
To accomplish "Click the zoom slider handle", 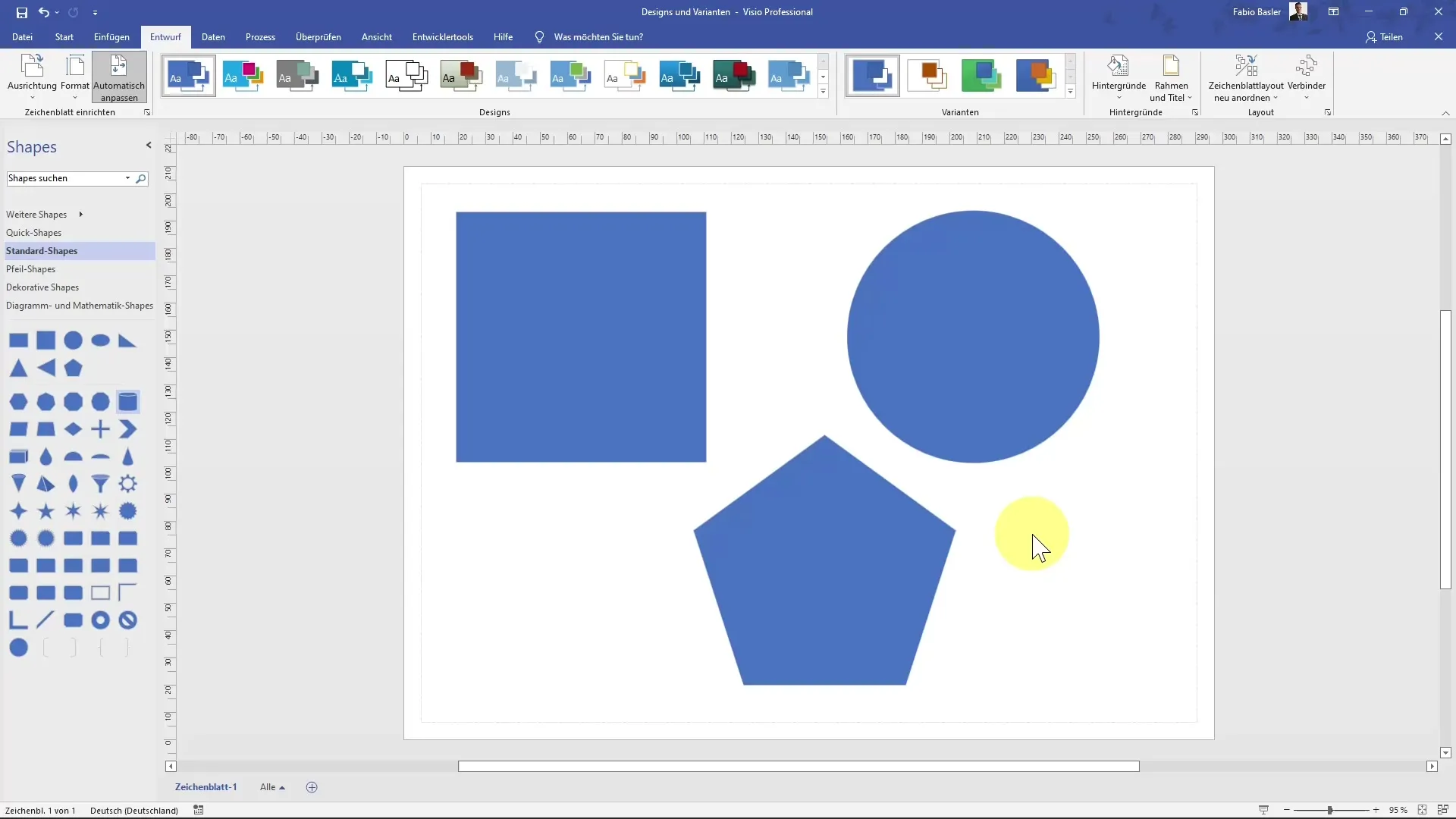I will click(1329, 810).
